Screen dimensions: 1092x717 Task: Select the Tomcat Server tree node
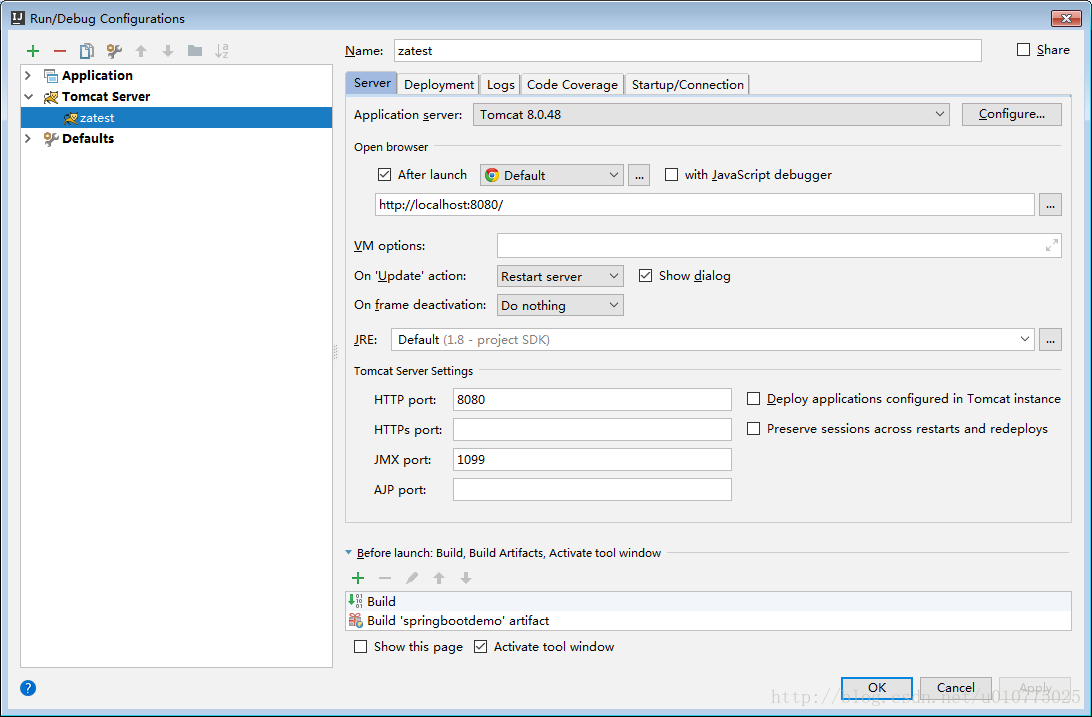click(106, 97)
